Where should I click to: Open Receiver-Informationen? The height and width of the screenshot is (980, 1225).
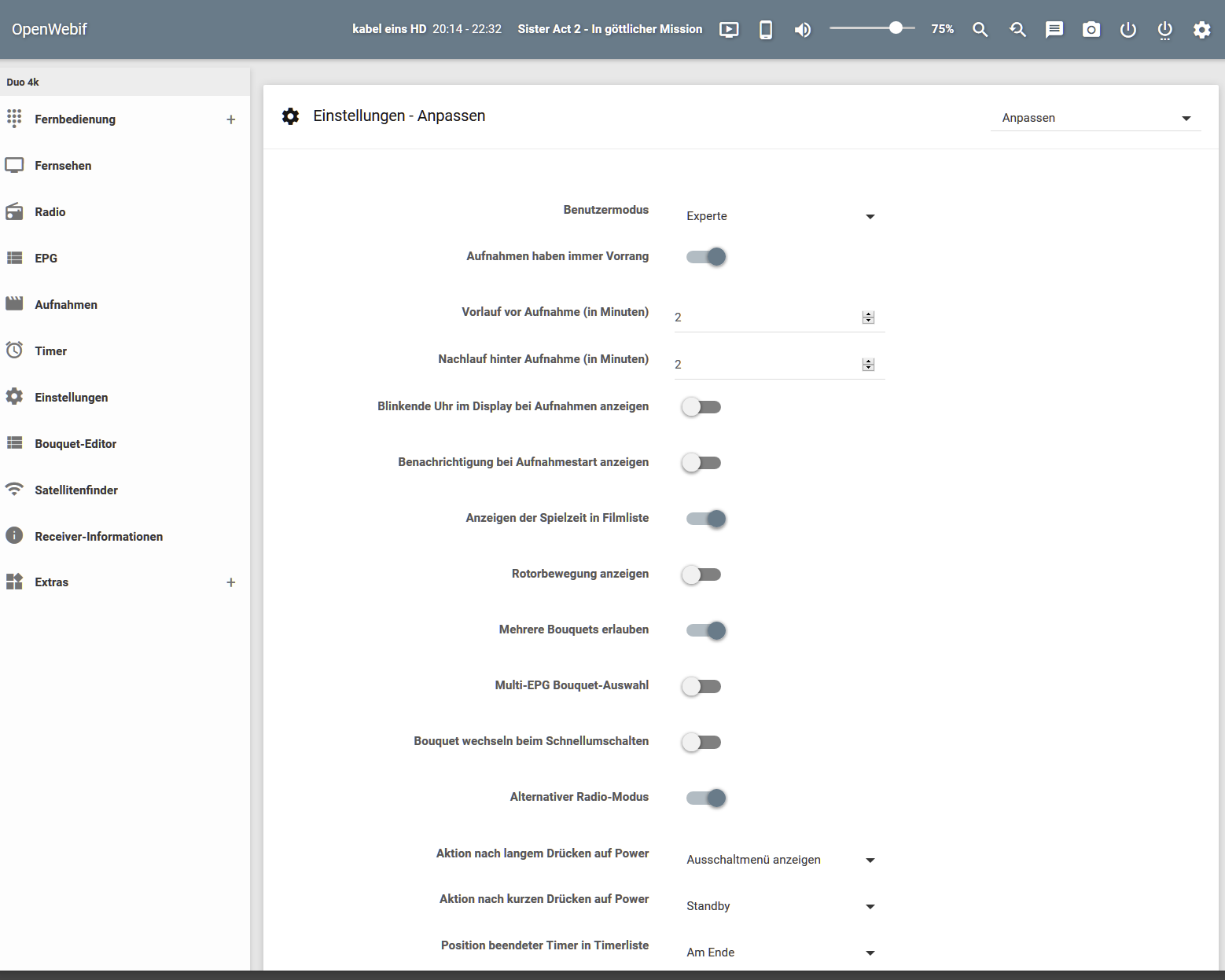coord(98,536)
